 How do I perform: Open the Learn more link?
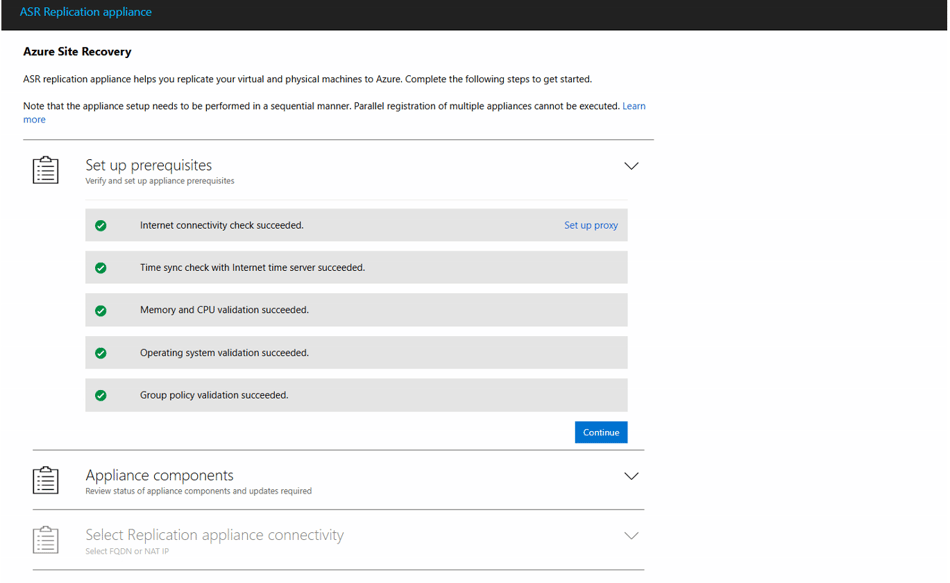pos(634,106)
